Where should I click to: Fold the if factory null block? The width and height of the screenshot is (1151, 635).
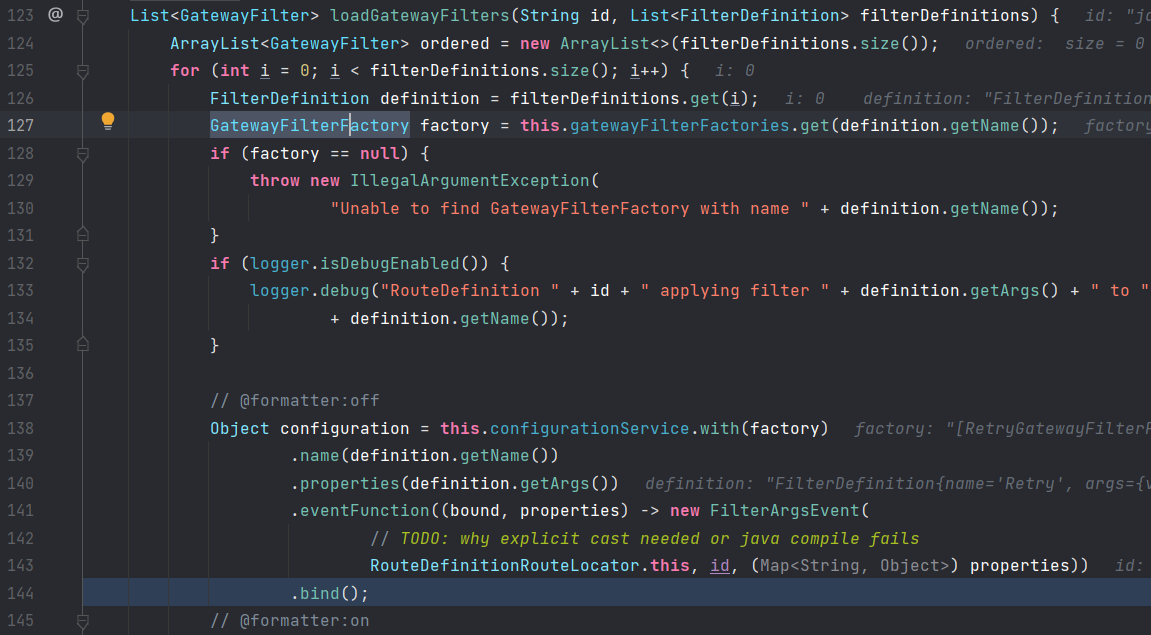coord(83,154)
